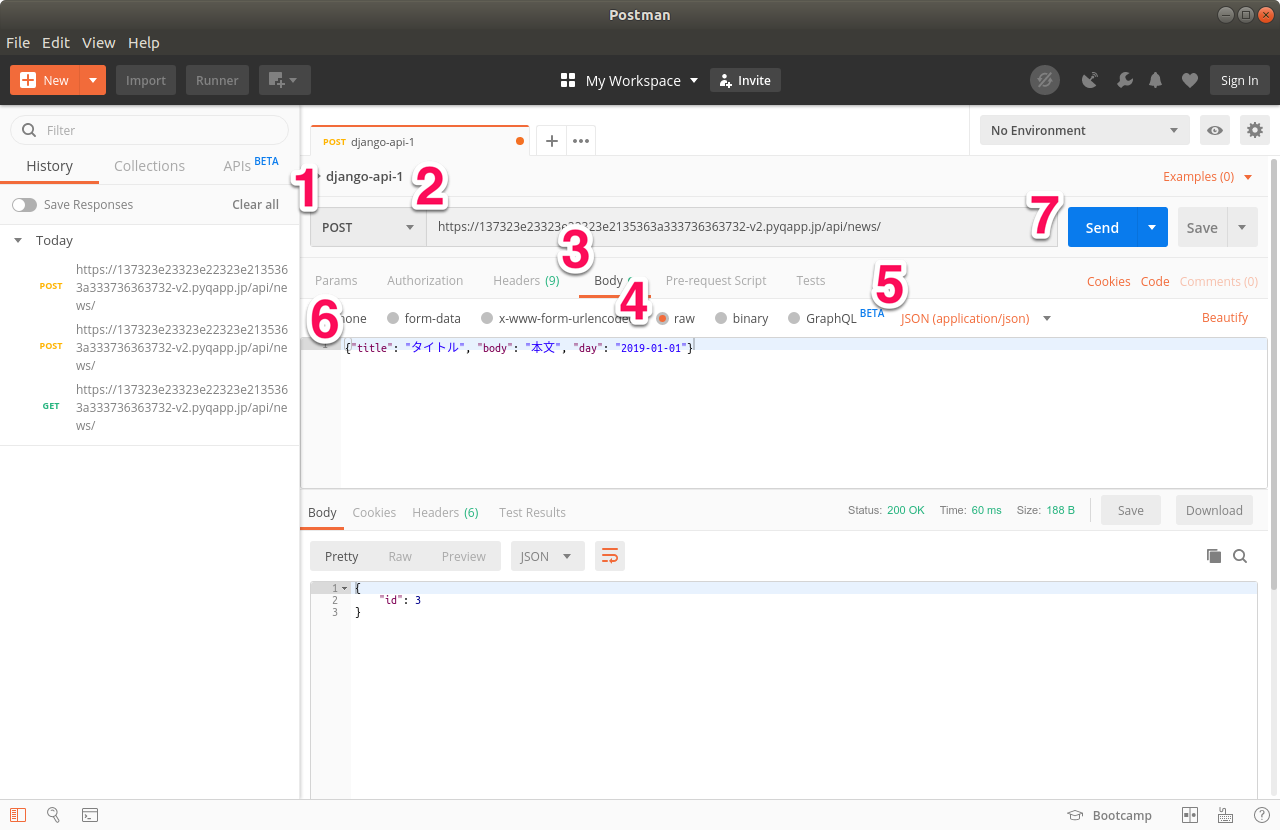Click the blue Send button
This screenshot has height=830, width=1280.
tap(1102, 227)
